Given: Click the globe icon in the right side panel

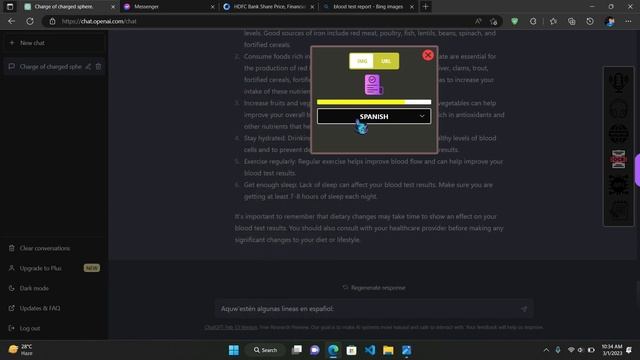Looking at the screenshot, I should coord(618,133).
